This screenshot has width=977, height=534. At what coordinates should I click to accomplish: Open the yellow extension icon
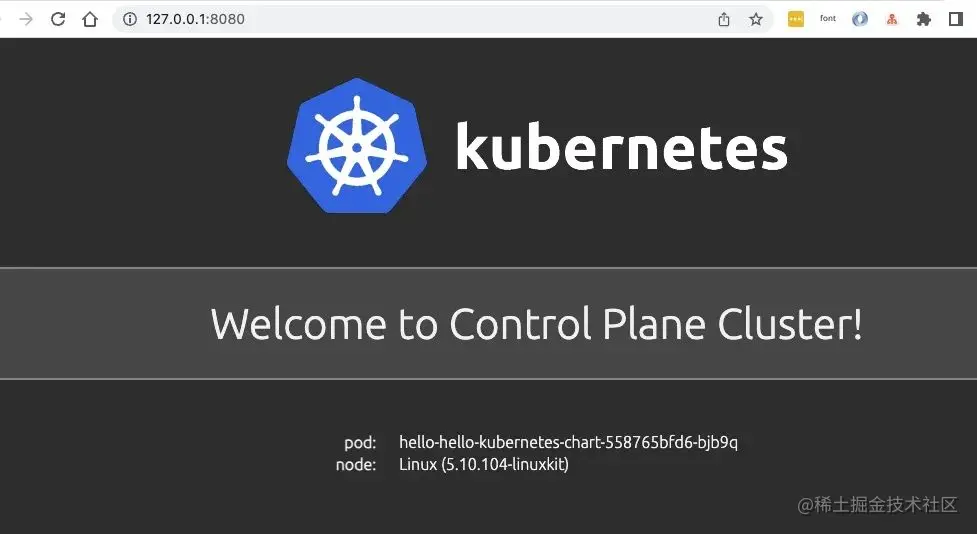(x=796, y=19)
